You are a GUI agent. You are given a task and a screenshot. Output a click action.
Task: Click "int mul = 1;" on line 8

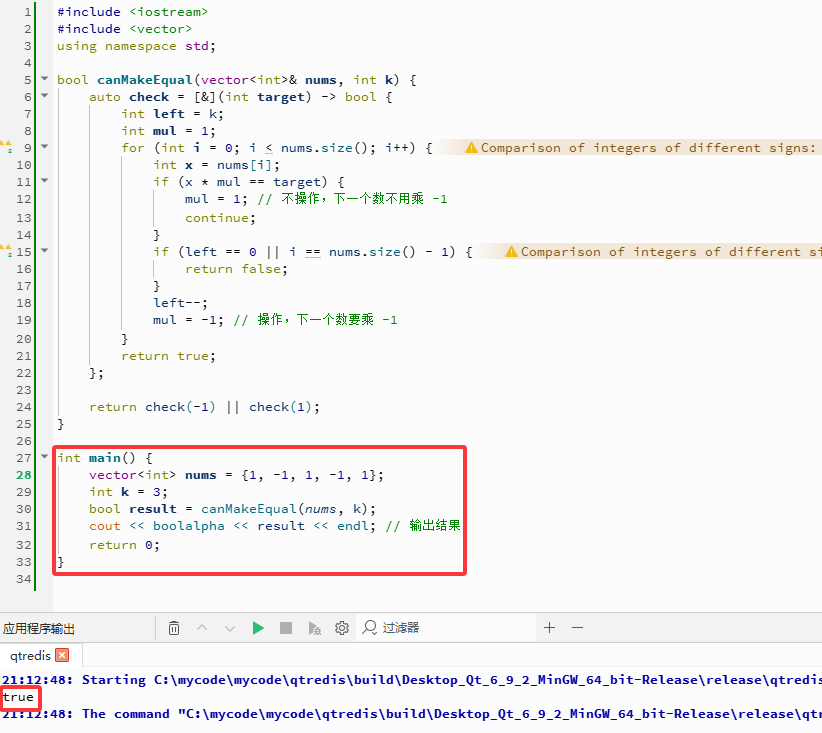(168, 131)
